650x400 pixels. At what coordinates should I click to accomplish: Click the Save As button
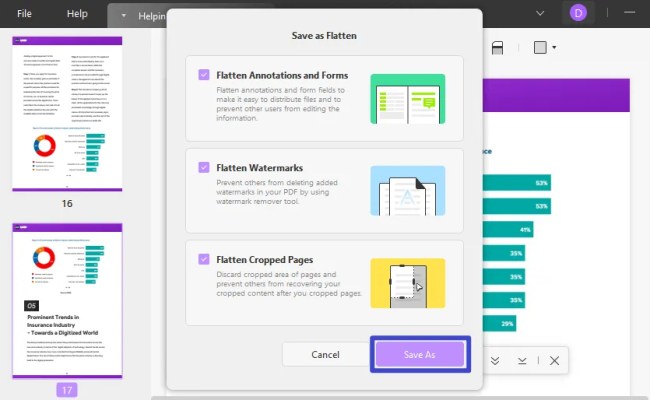[x=420, y=354]
